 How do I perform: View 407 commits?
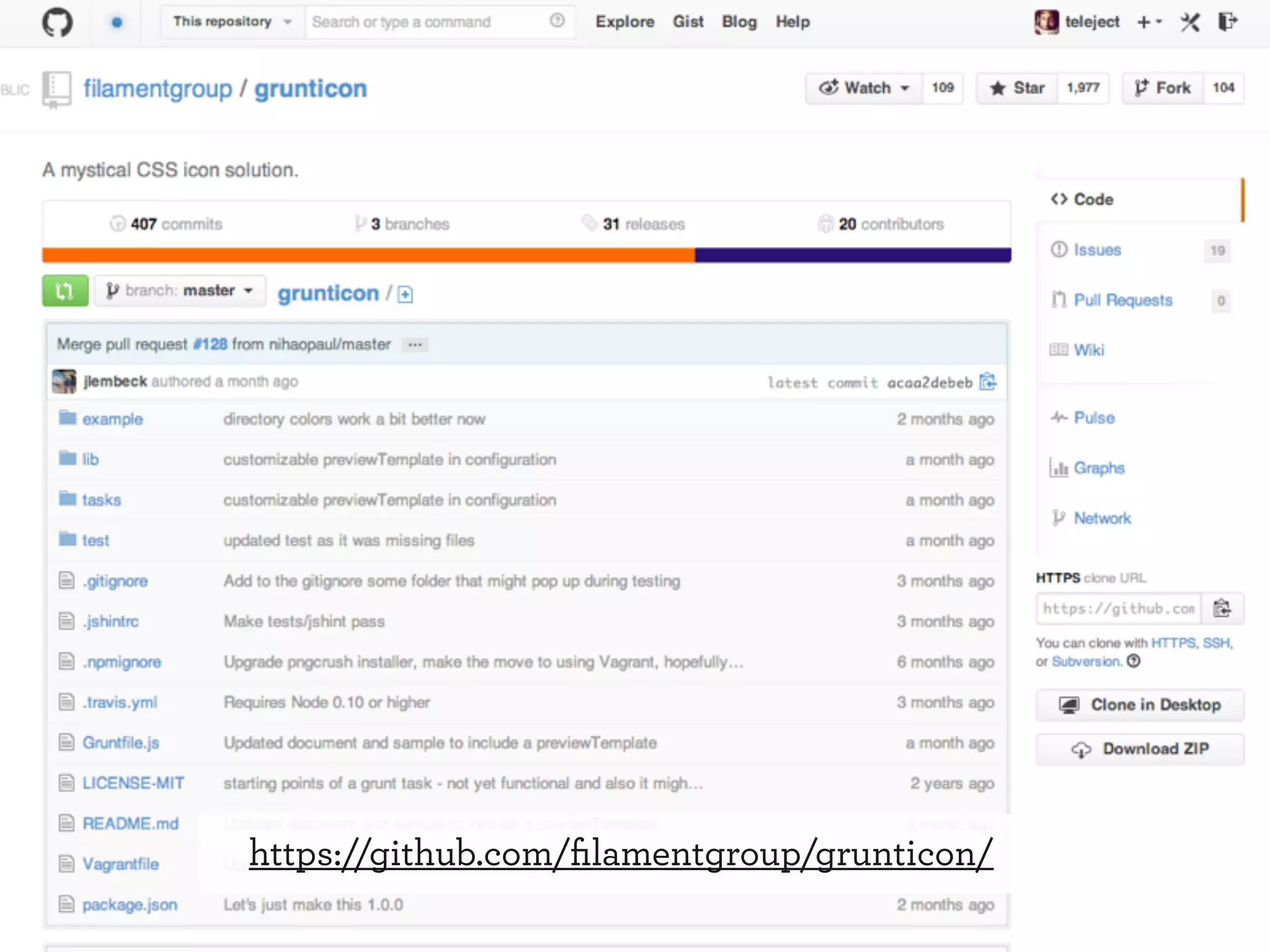click(166, 224)
